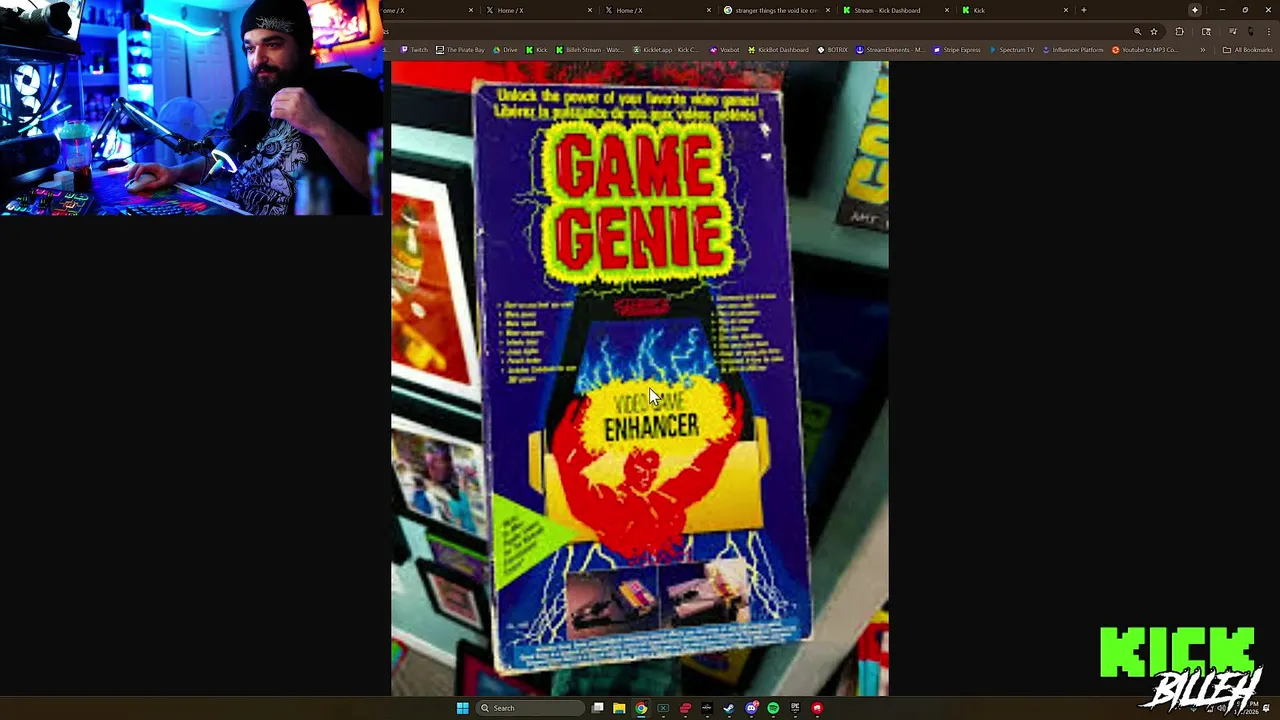Open Task View from the taskbar
Screen dimensions: 1280x720
(x=597, y=708)
